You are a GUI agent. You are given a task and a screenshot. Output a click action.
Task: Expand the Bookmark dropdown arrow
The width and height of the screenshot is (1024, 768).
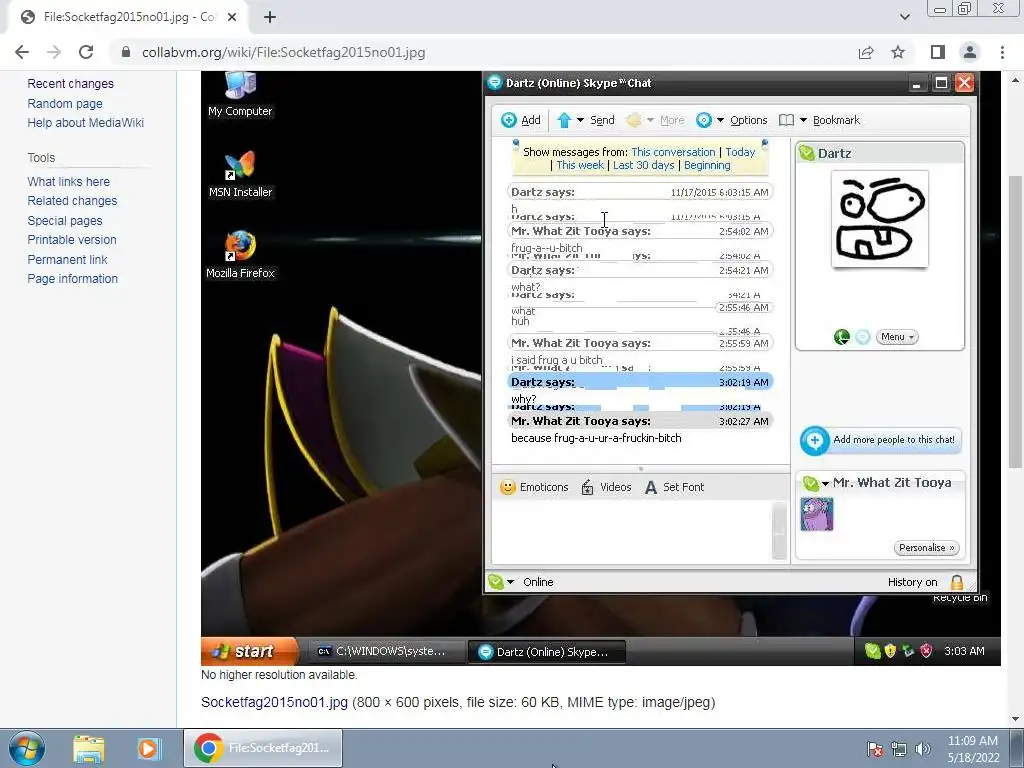803,120
